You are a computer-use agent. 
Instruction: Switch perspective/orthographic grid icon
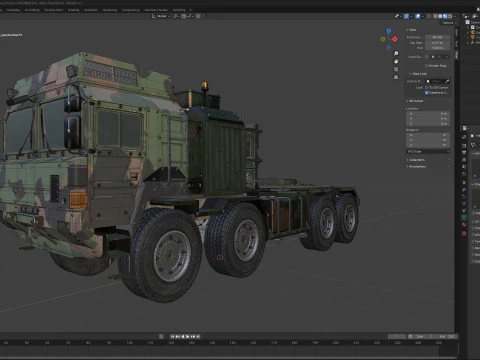396,77
